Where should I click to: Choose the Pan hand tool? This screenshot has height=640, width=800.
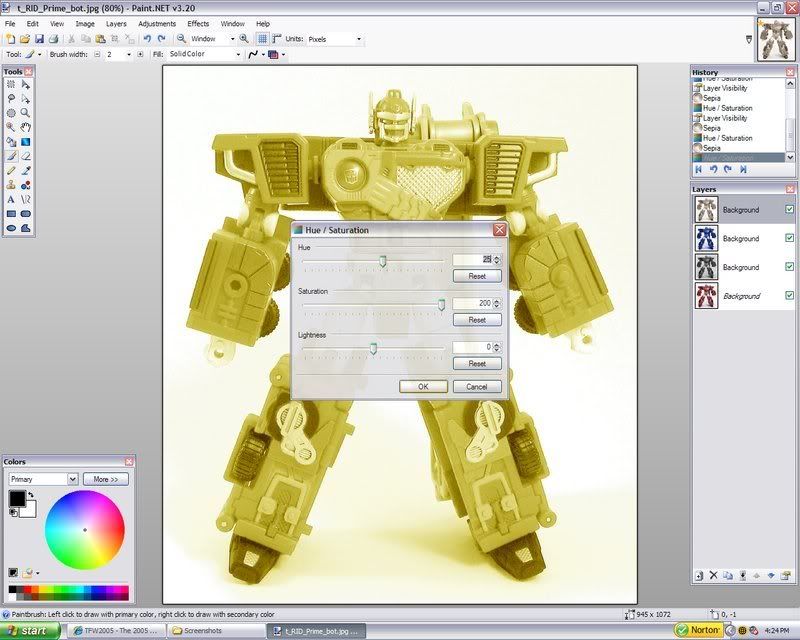(26, 128)
